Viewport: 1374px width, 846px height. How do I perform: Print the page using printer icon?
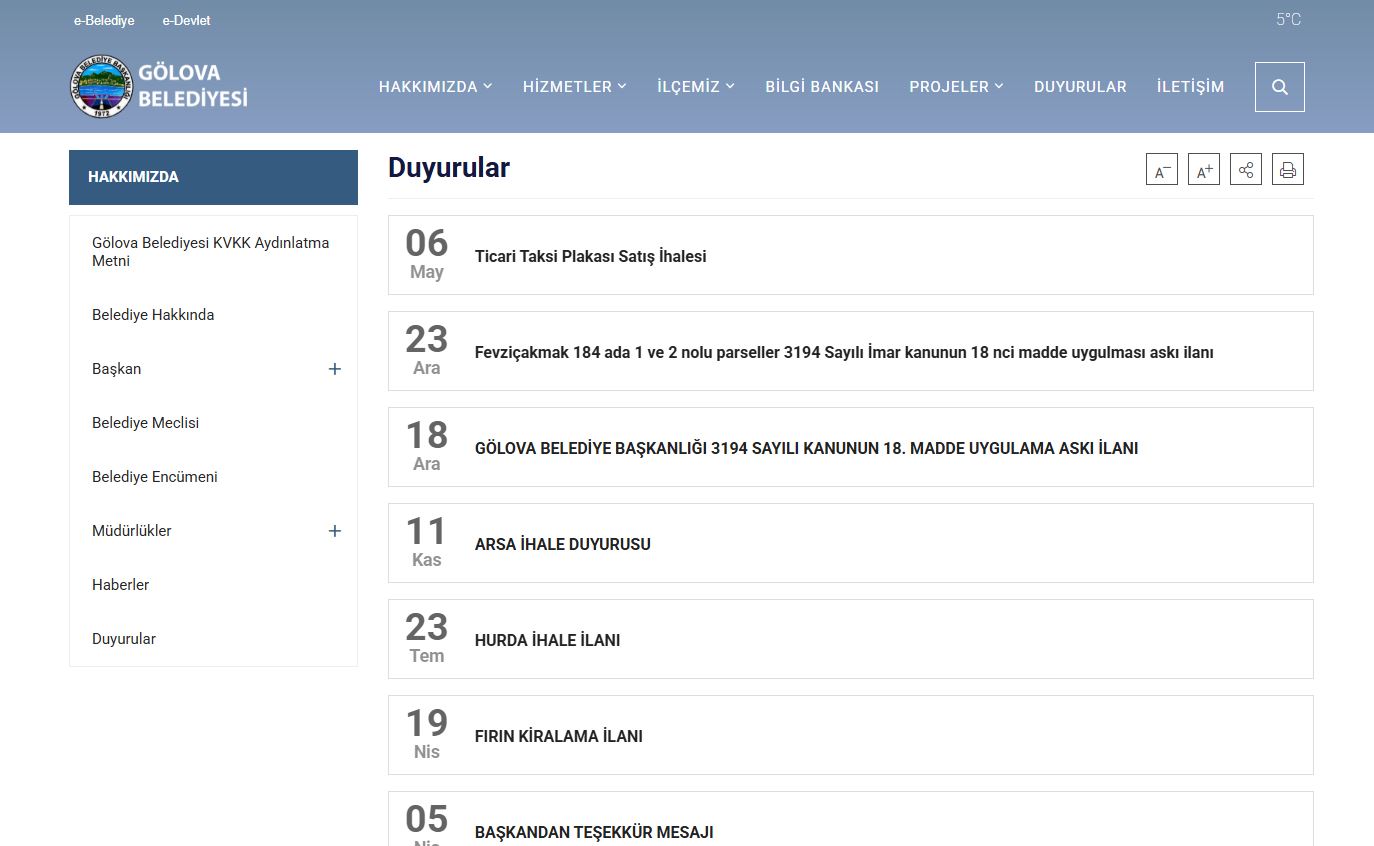pos(1287,170)
